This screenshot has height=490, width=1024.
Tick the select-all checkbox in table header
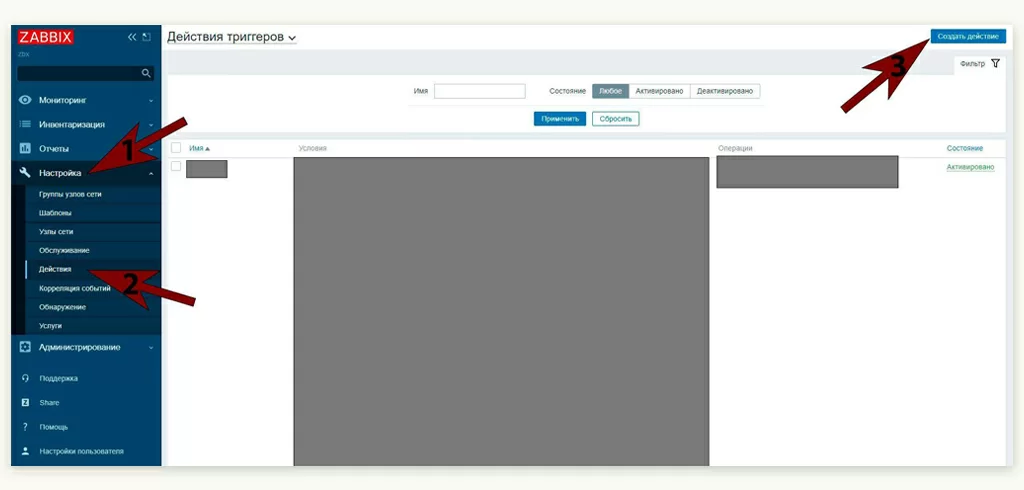(x=176, y=148)
